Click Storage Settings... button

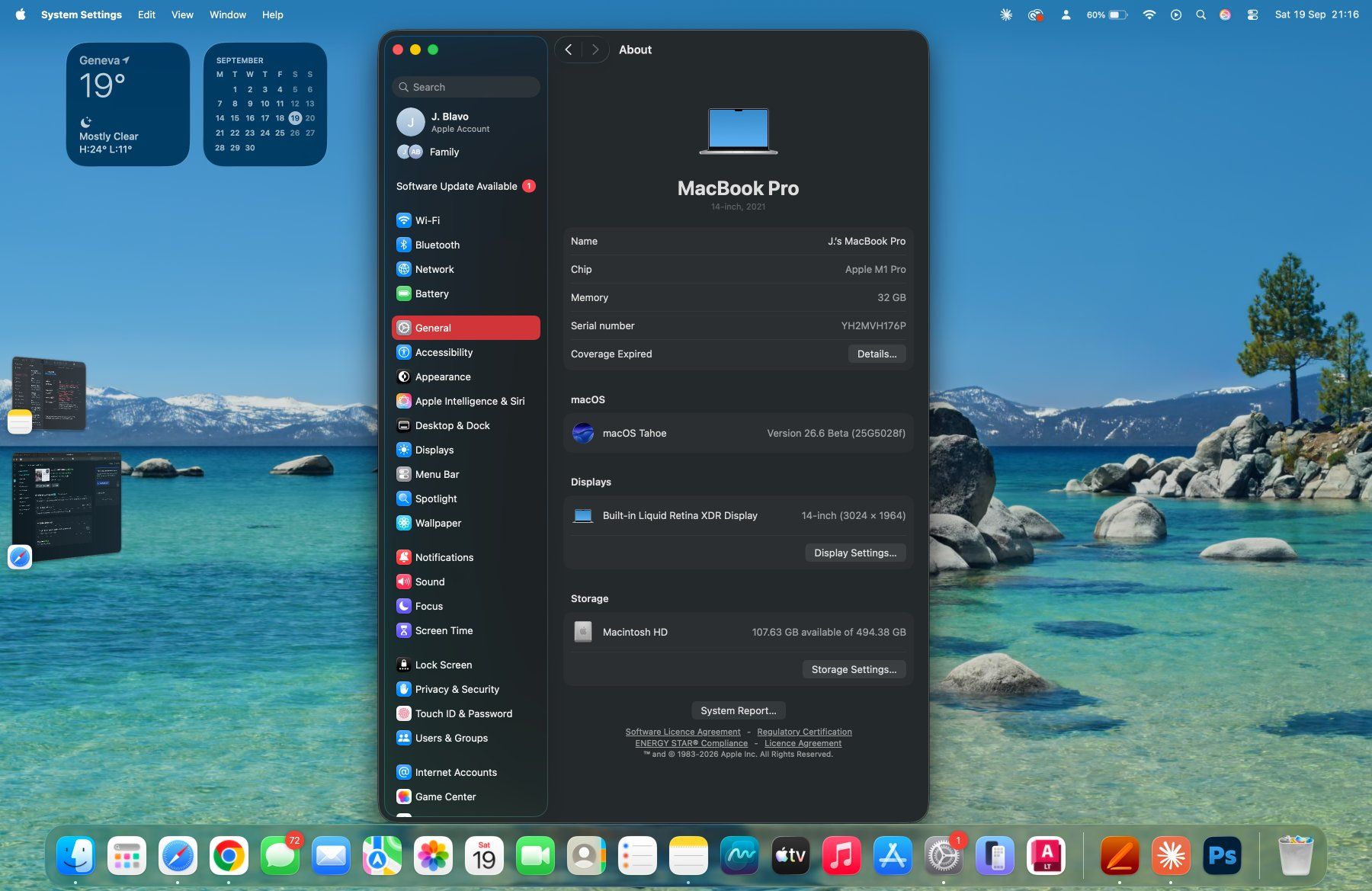tap(854, 669)
